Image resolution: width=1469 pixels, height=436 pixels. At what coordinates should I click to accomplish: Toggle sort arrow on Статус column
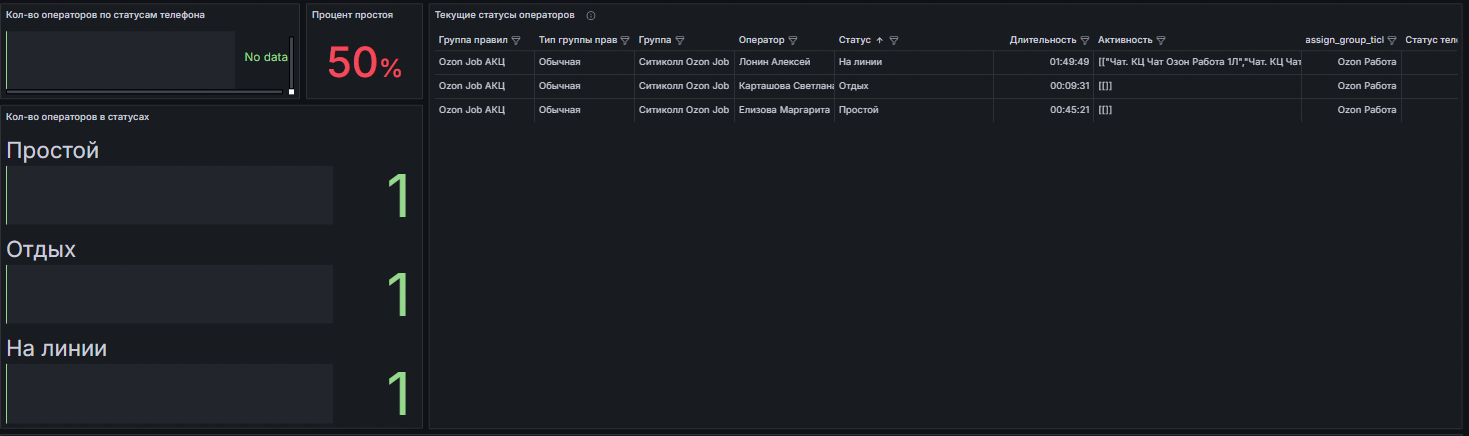(879, 41)
